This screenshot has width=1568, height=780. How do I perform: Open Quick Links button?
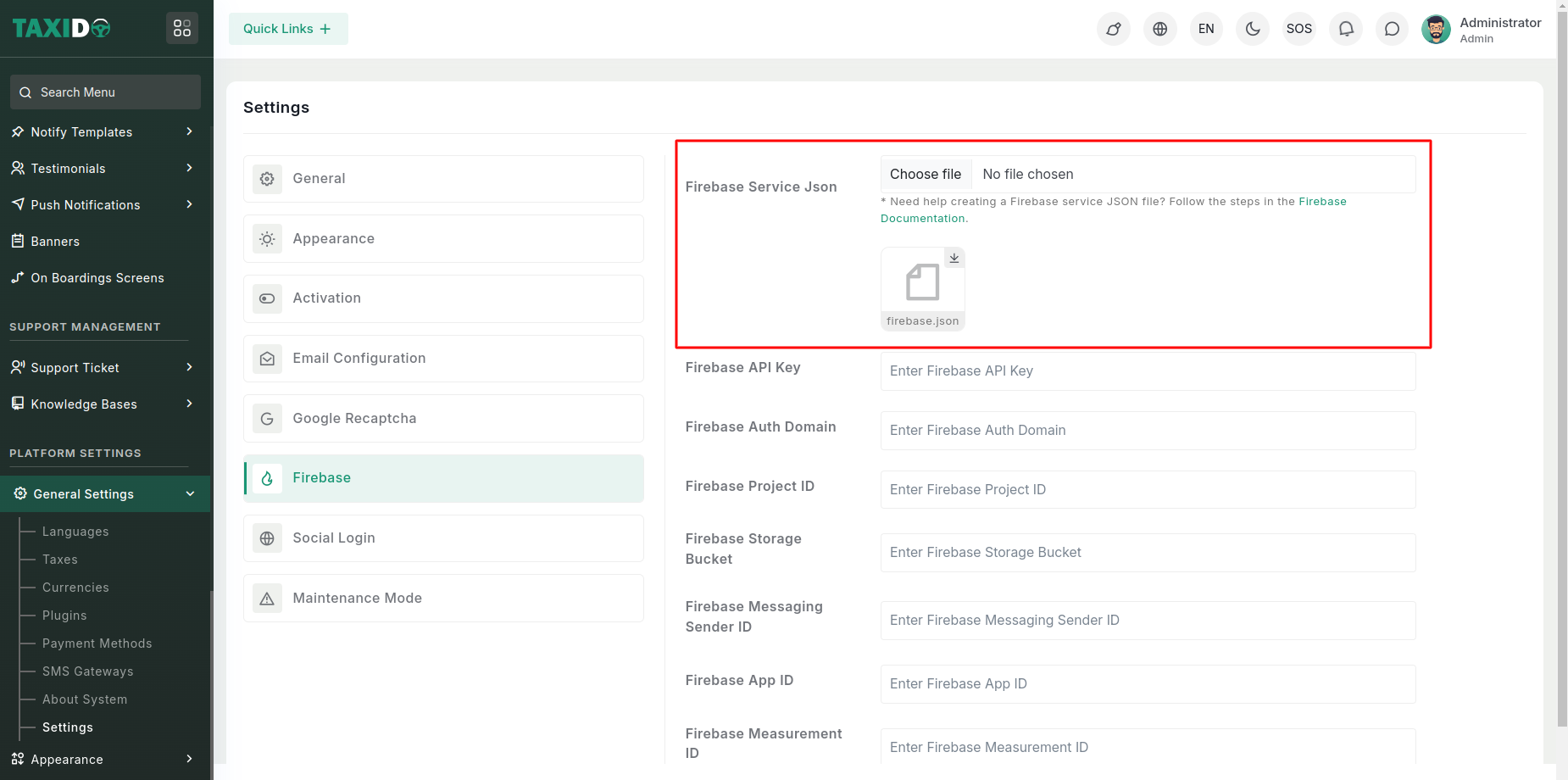288,29
